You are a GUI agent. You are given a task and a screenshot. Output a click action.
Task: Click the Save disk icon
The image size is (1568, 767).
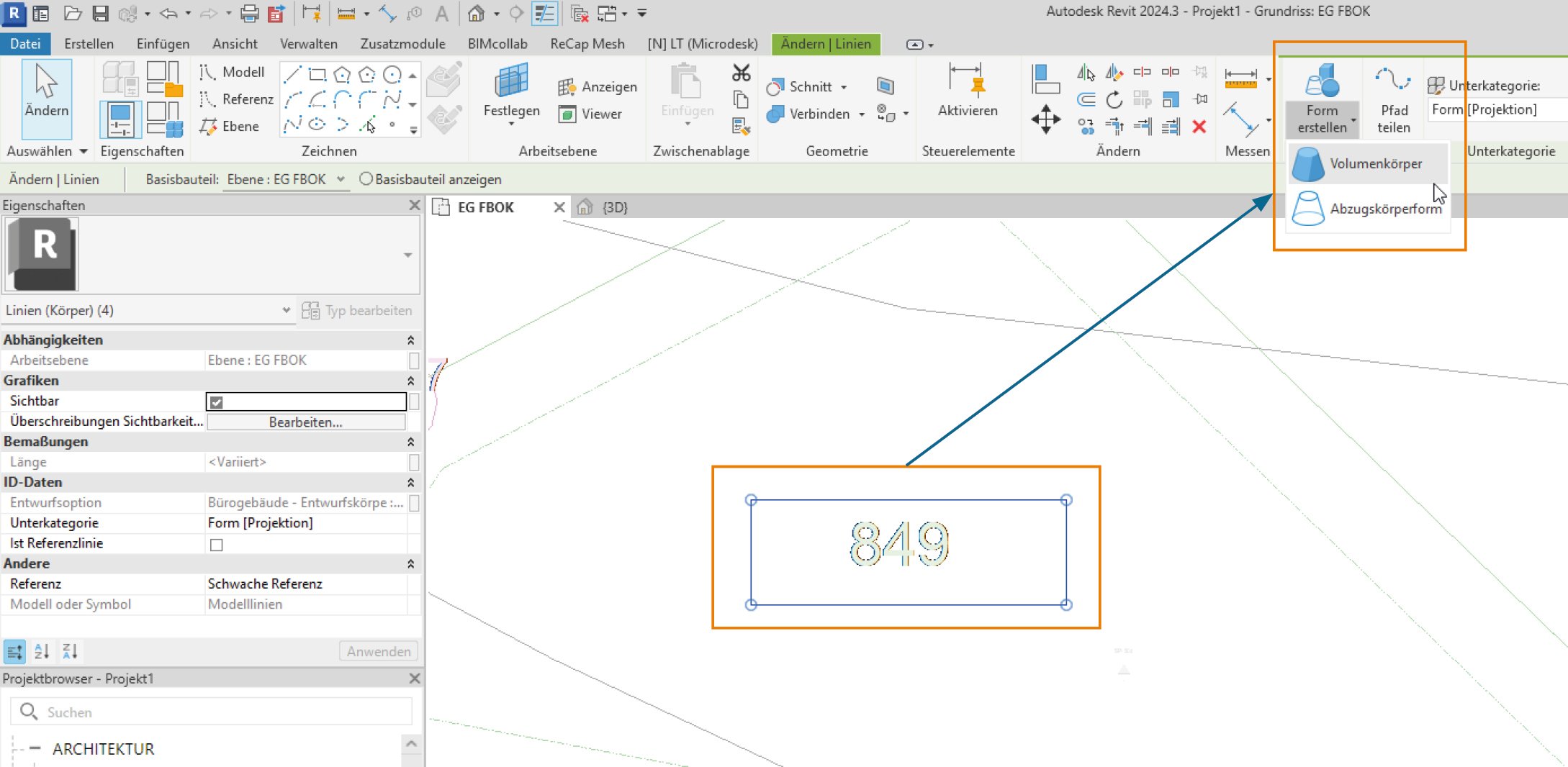tap(100, 13)
